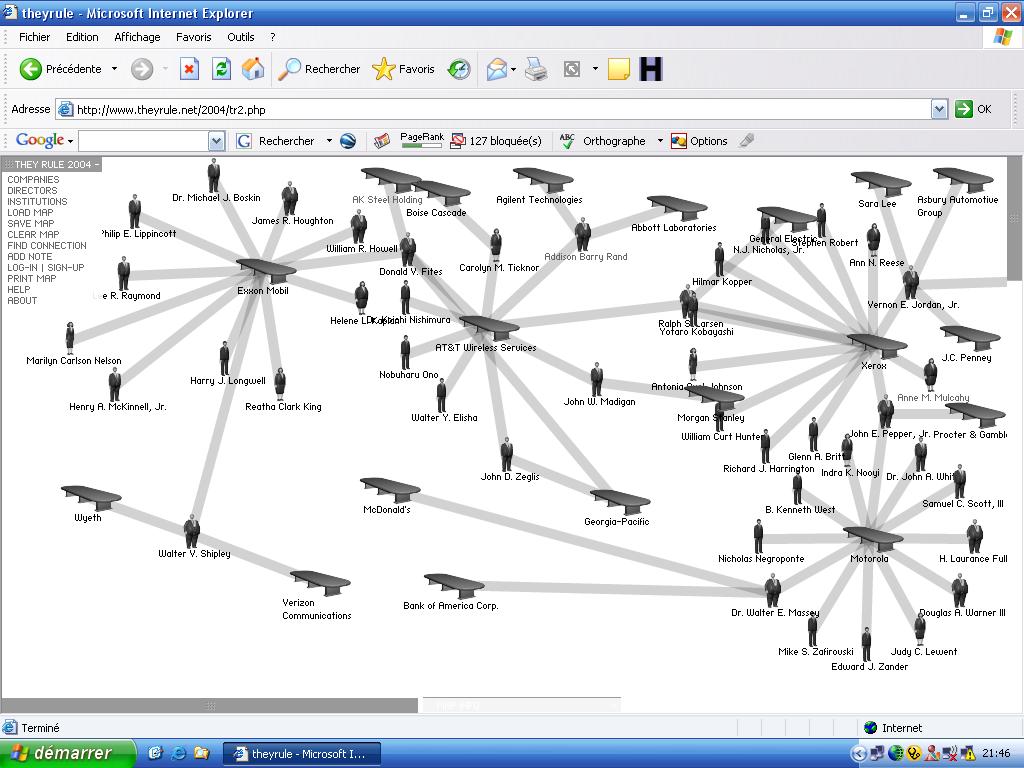Open the Edition menu

click(82, 37)
